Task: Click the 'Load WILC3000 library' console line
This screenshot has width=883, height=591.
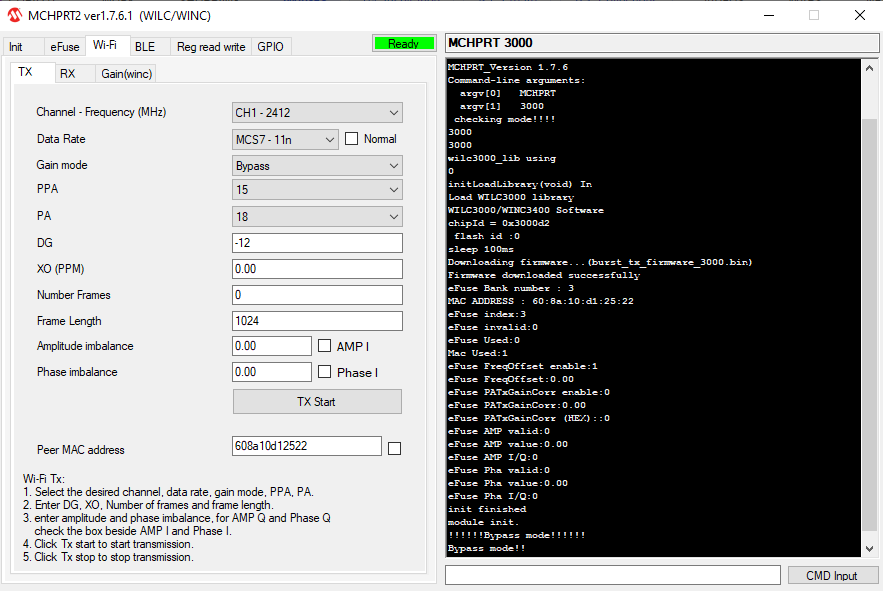Action: pyautogui.click(x=511, y=197)
